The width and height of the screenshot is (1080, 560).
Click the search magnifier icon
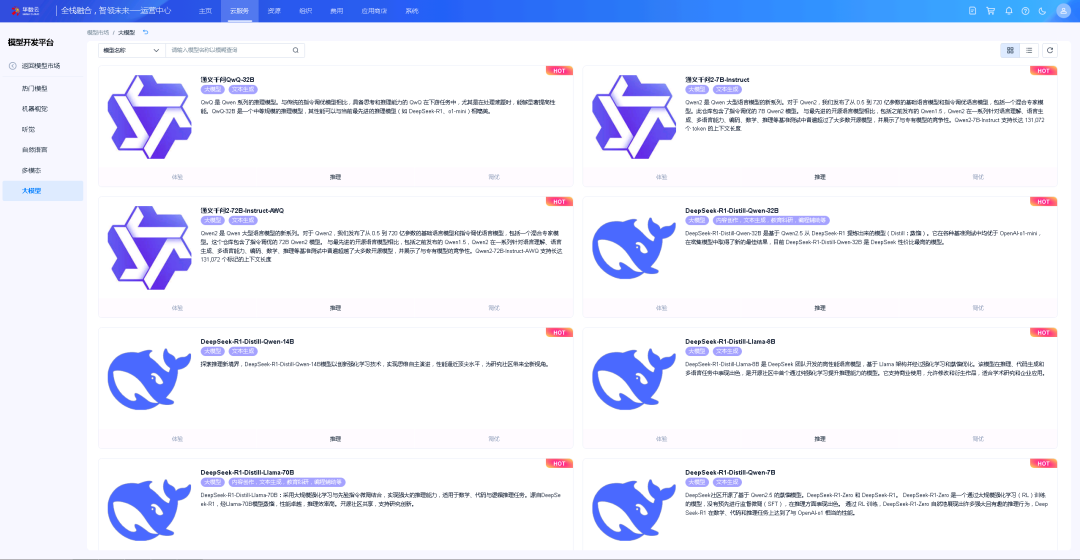pos(295,50)
